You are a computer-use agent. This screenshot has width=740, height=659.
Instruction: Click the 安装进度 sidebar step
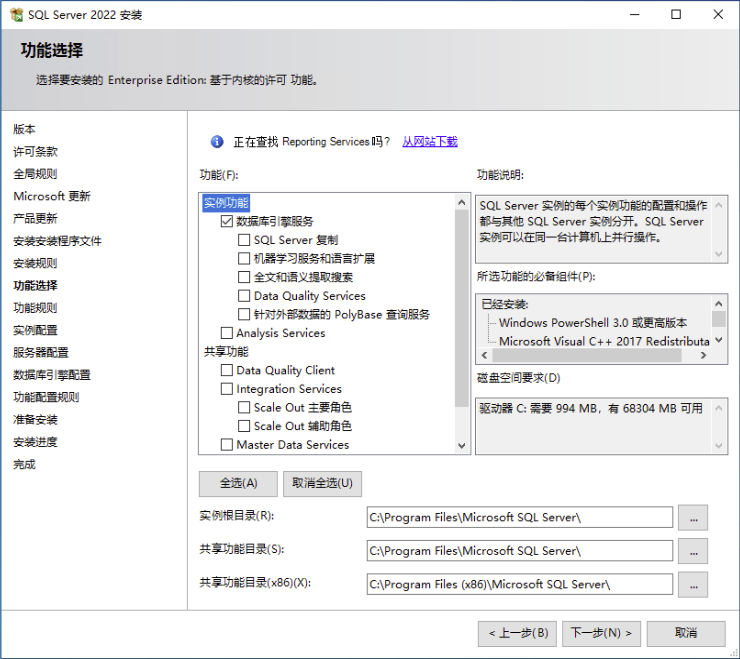(35, 442)
